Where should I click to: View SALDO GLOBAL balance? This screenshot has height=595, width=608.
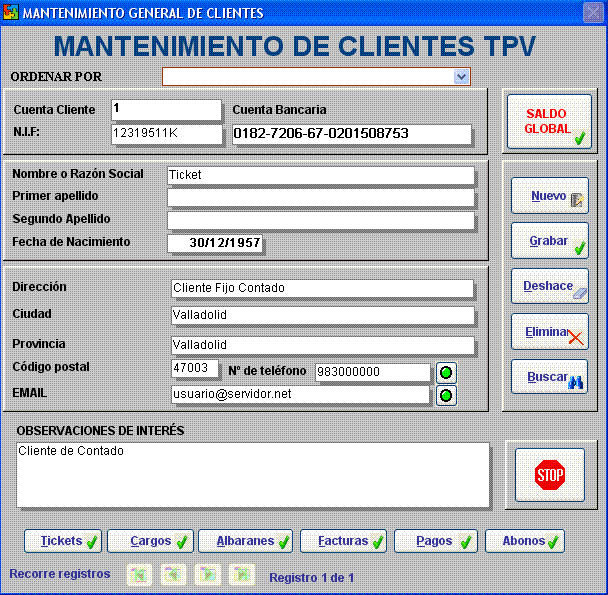(549, 122)
